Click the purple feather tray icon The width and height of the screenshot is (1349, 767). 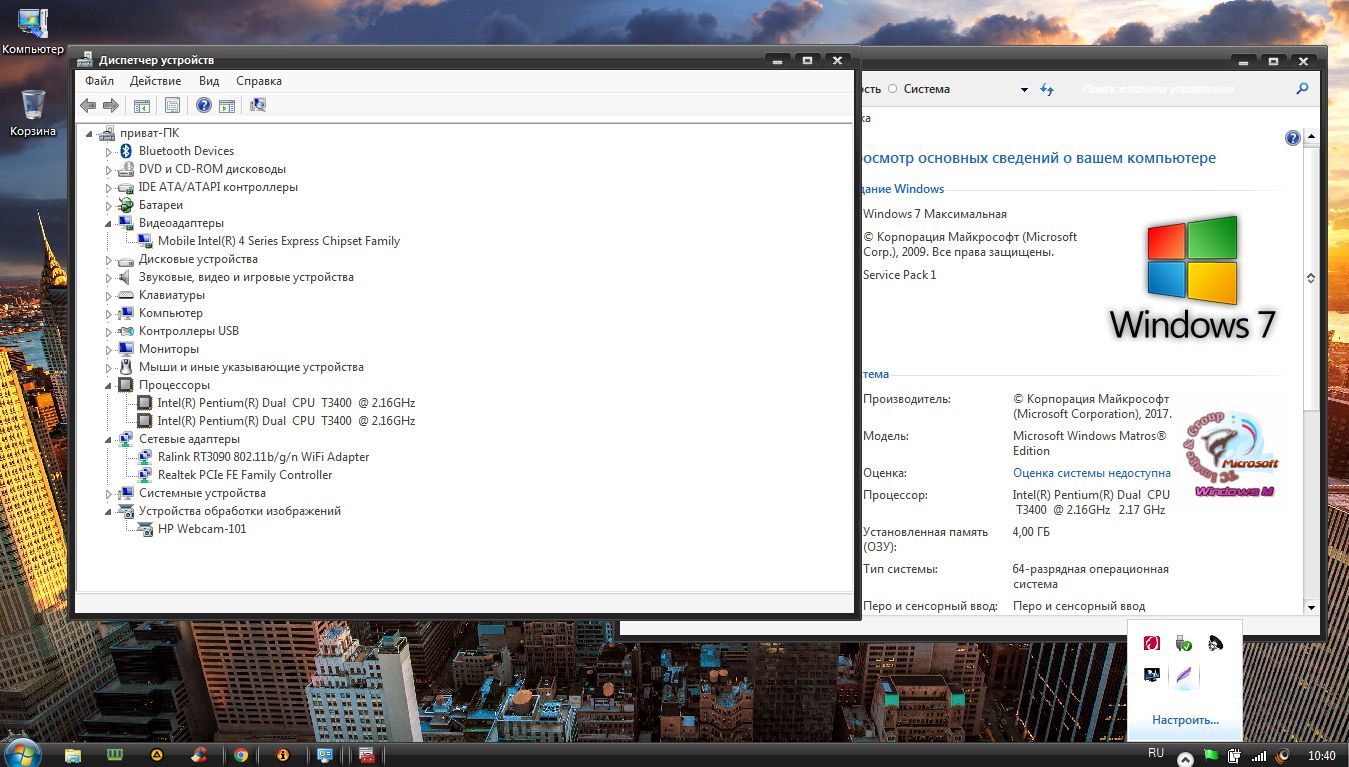pos(1183,675)
